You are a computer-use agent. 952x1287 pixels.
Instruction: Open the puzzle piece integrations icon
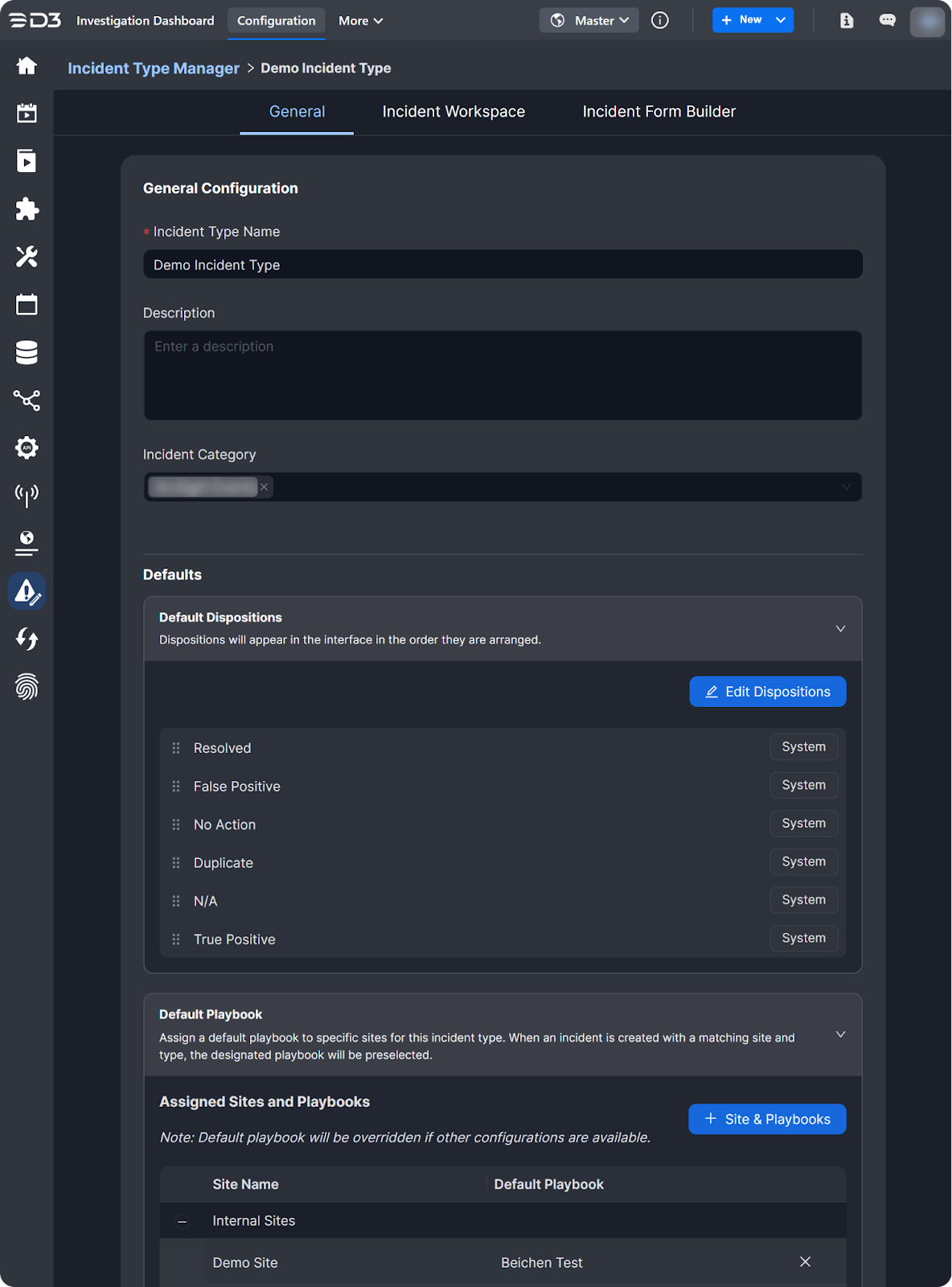click(27, 209)
